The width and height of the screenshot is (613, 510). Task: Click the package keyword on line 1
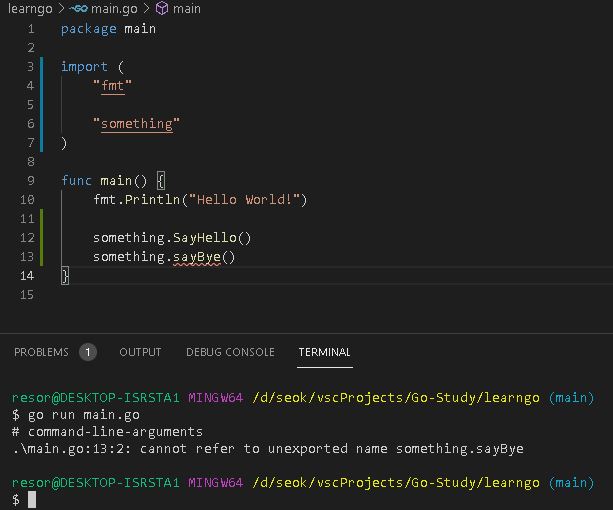[x=89, y=29]
